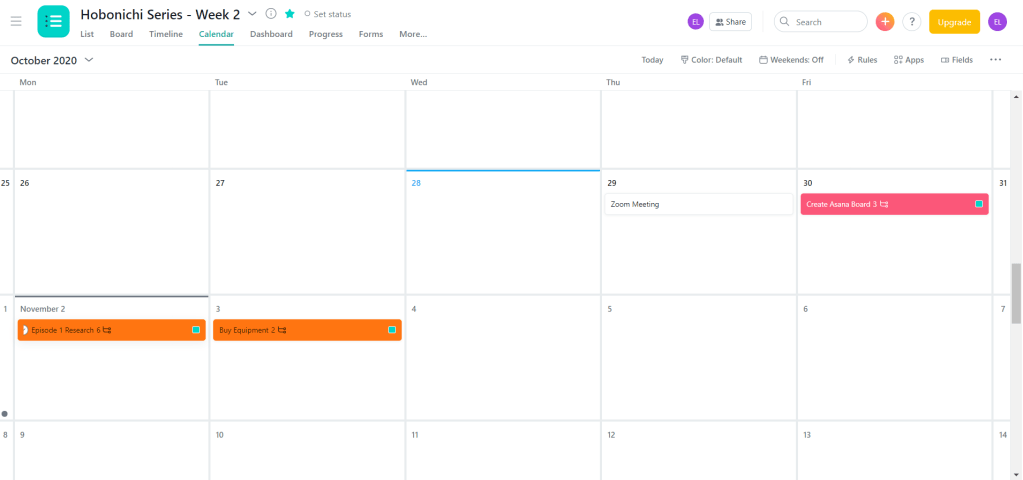Toggle the Weekends: Off setting

(791, 60)
